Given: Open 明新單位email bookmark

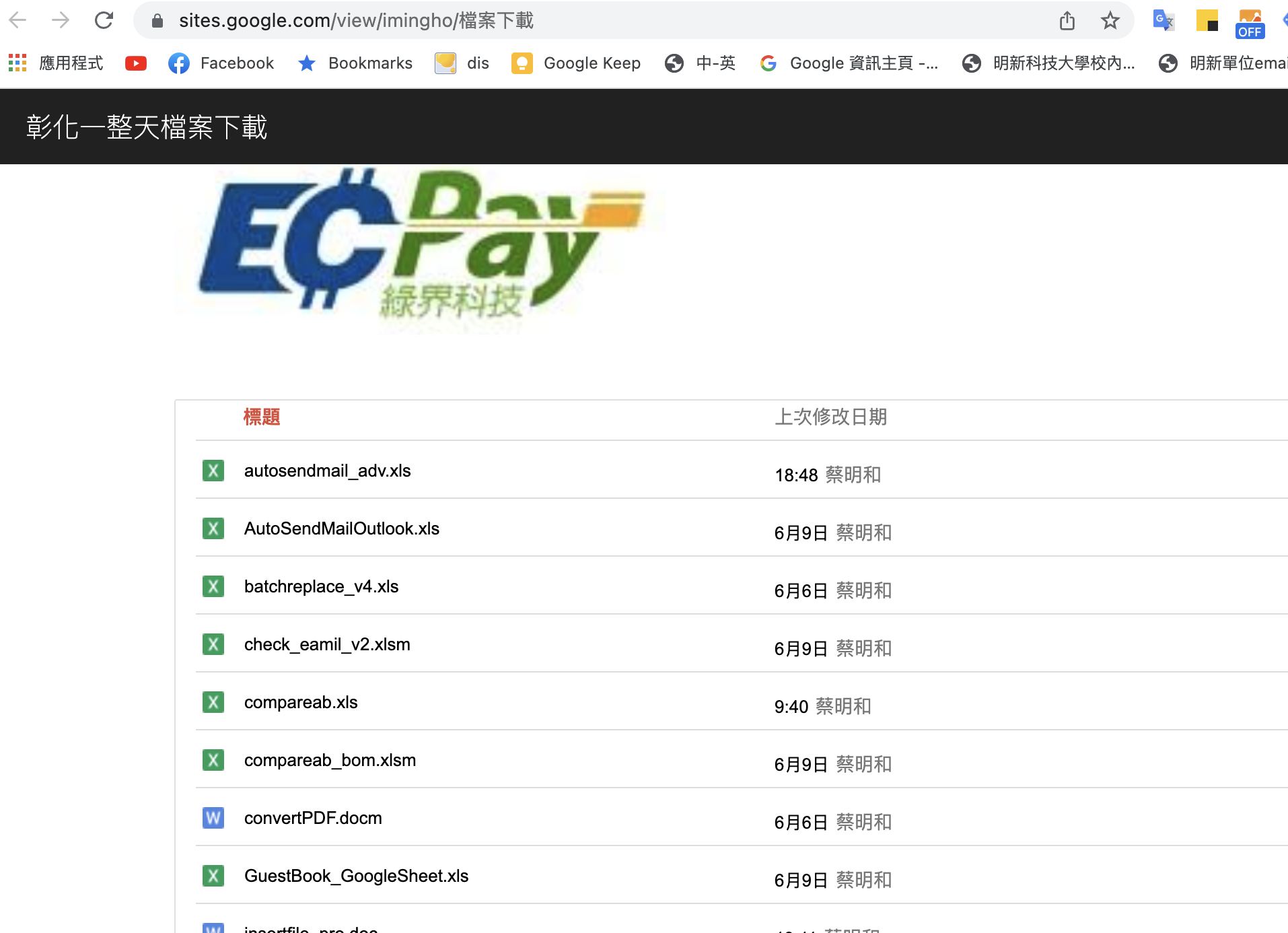Looking at the screenshot, I should [1223, 63].
